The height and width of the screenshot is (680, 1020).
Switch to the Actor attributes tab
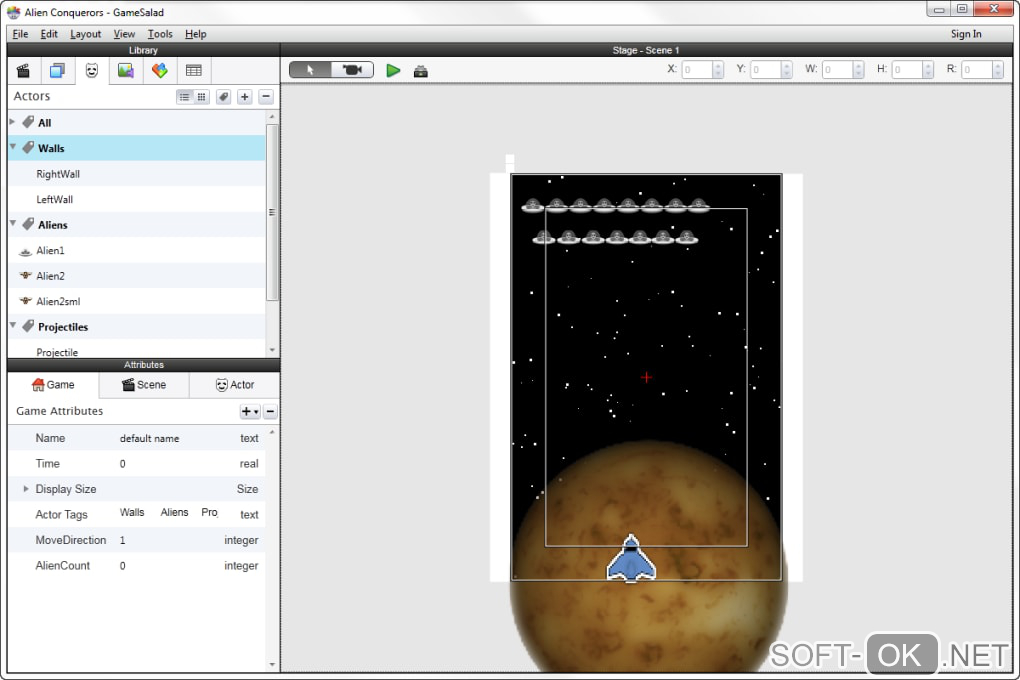(x=235, y=385)
